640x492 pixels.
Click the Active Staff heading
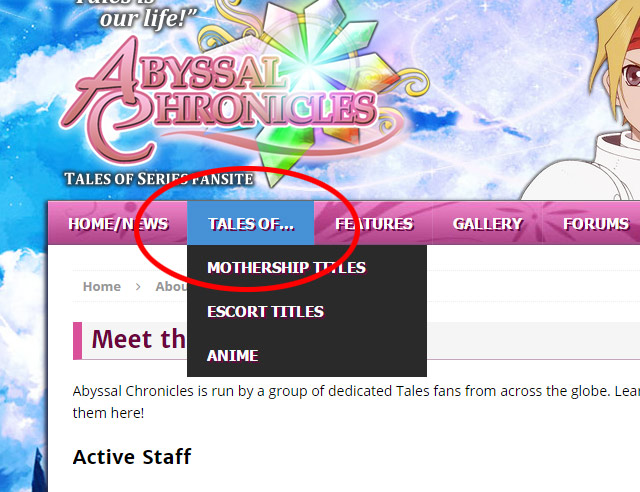tap(132, 456)
